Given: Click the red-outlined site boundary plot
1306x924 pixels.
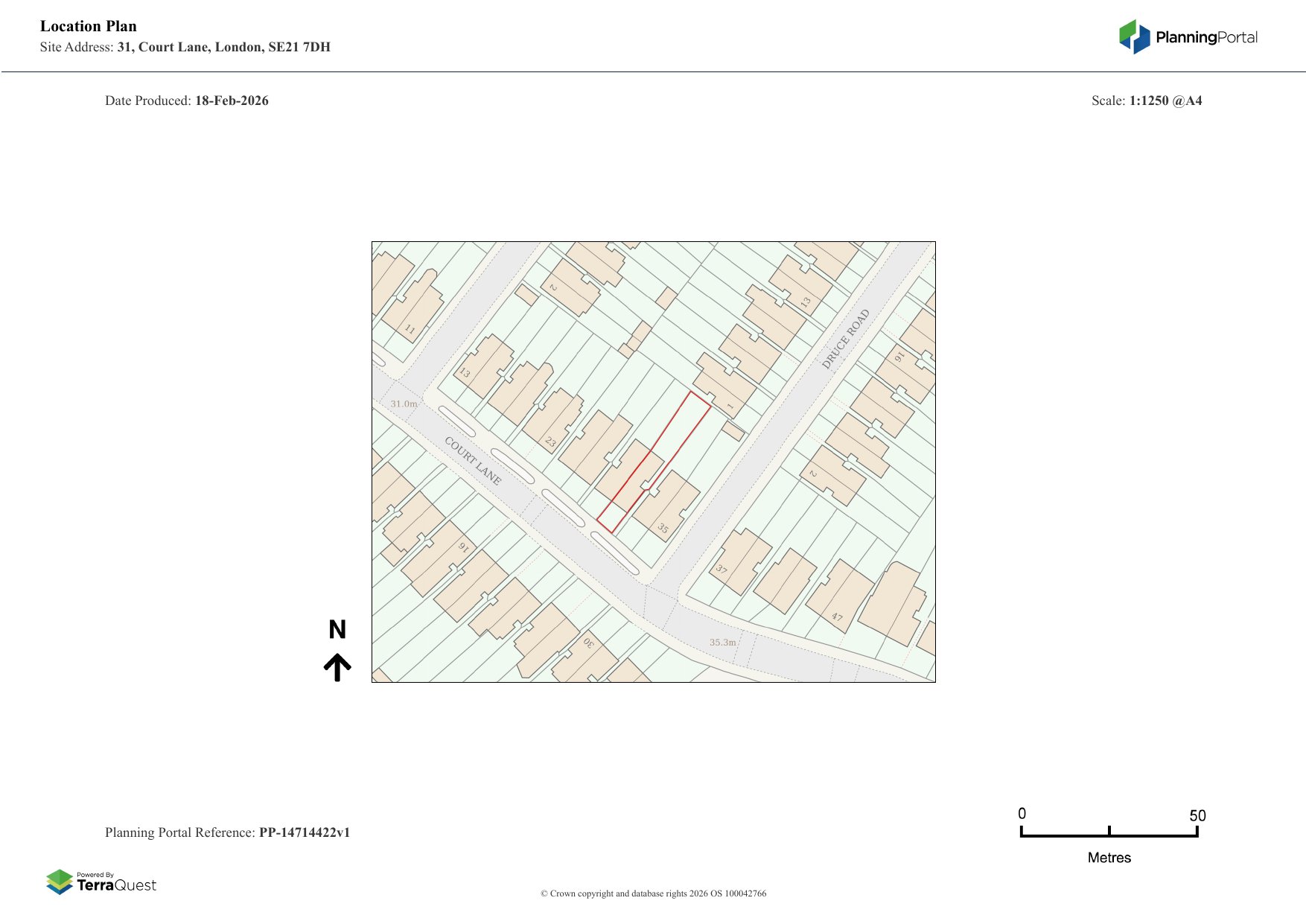Looking at the screenshot, I should (x=653, y=462).
